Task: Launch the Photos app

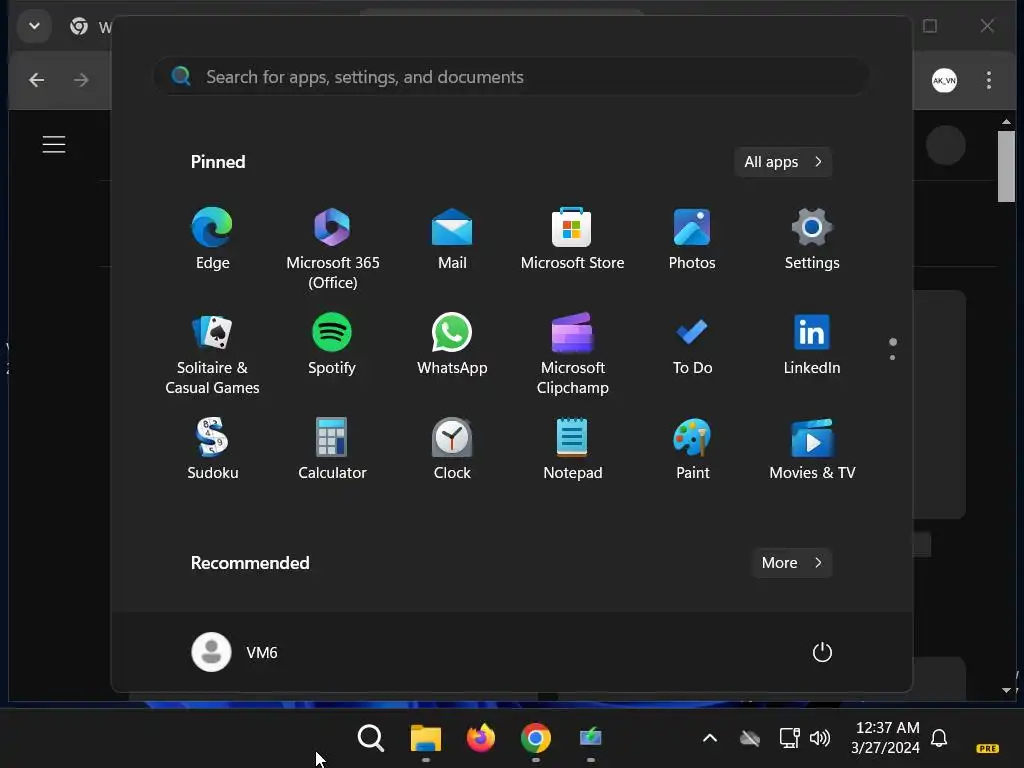Action: [x=692, y=238]
